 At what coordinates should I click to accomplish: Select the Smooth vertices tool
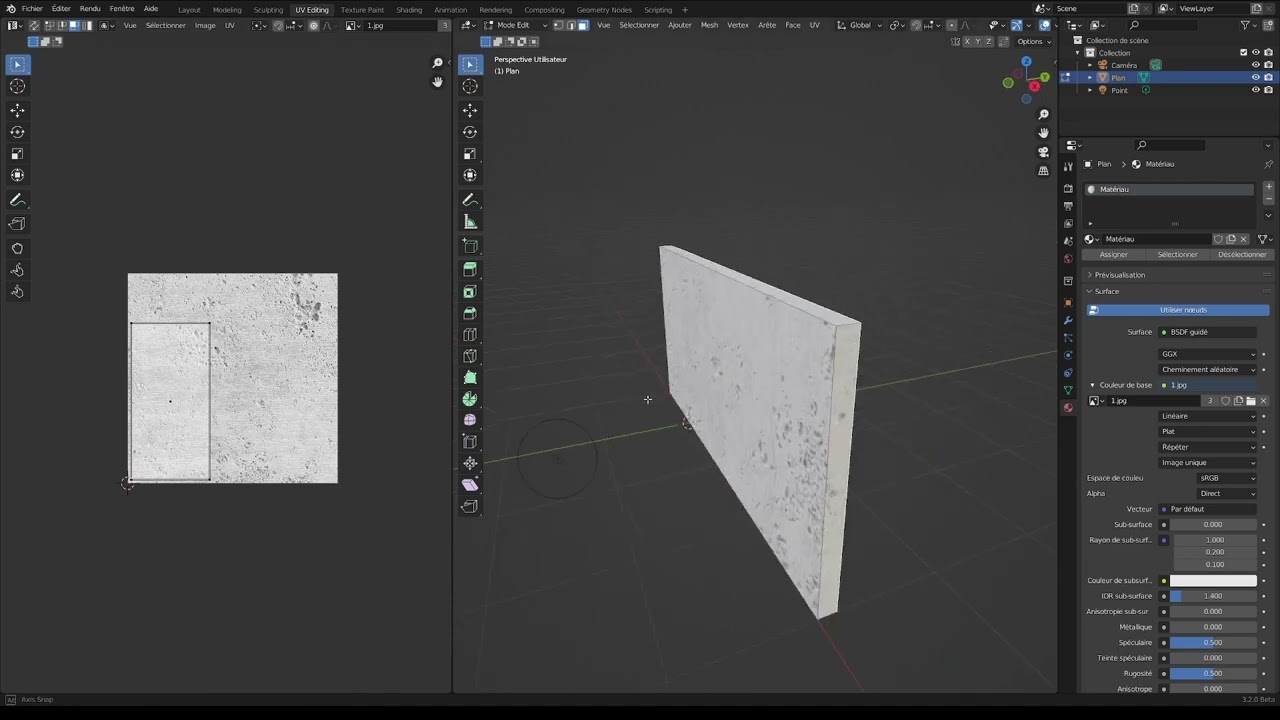pyautogui.click(x=470, y=420)
